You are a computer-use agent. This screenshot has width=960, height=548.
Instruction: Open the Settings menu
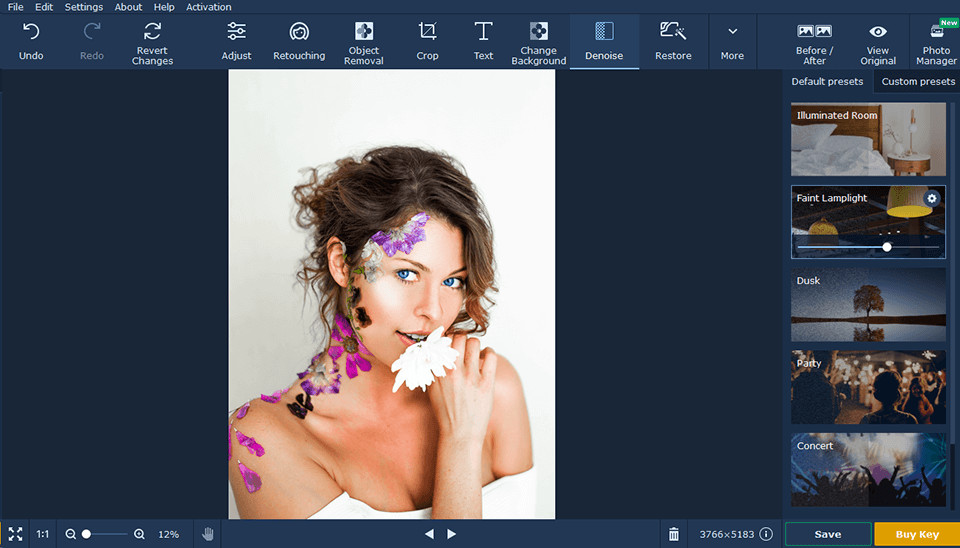tap(84, 7)
